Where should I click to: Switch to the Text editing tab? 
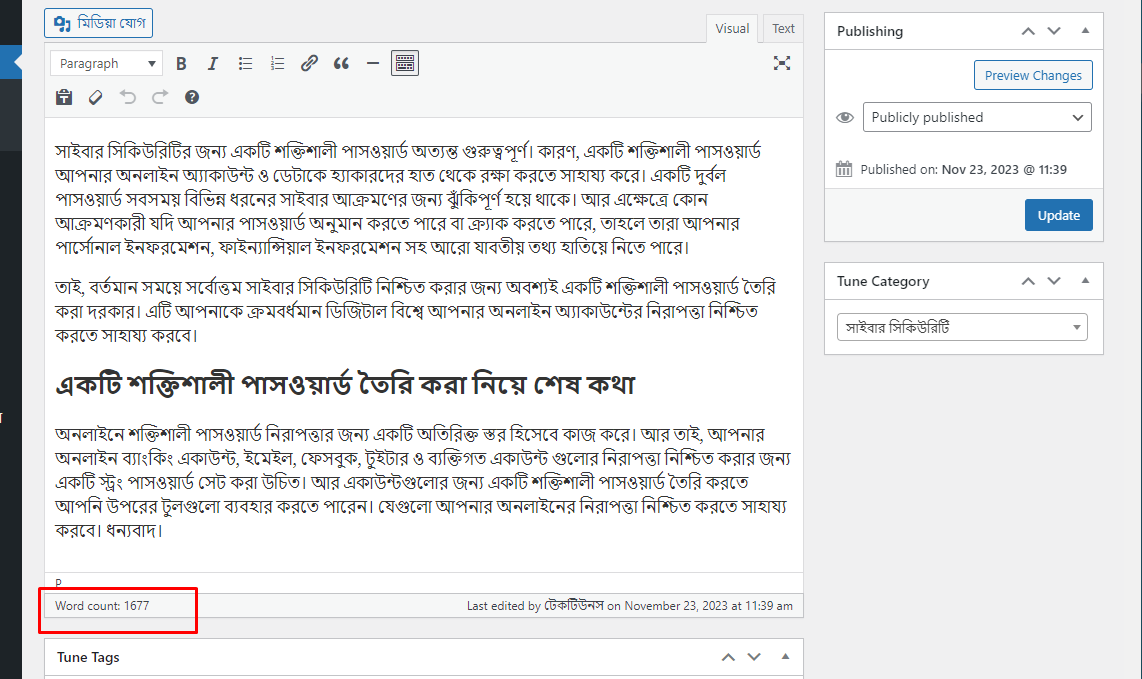click(x=783, y=29)
